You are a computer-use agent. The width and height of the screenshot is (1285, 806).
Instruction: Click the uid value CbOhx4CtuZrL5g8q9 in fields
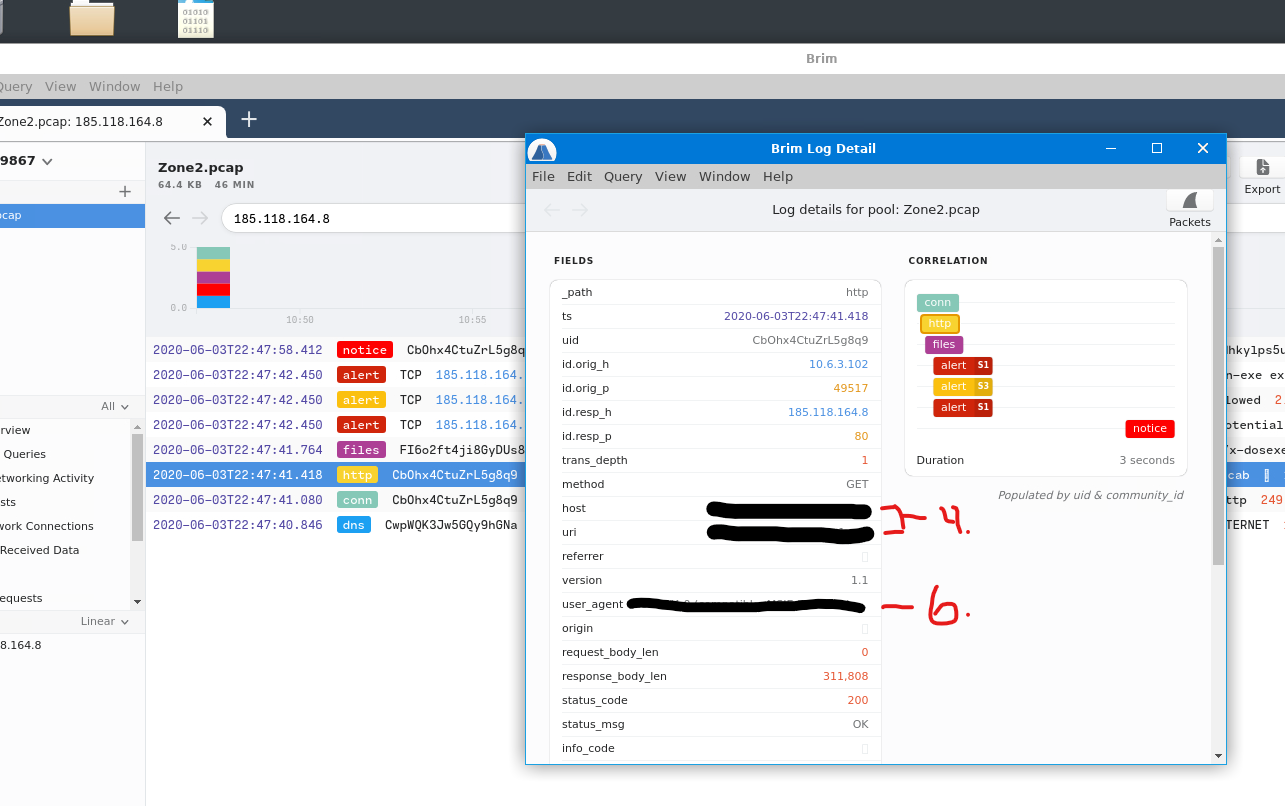tap(810, 340)
